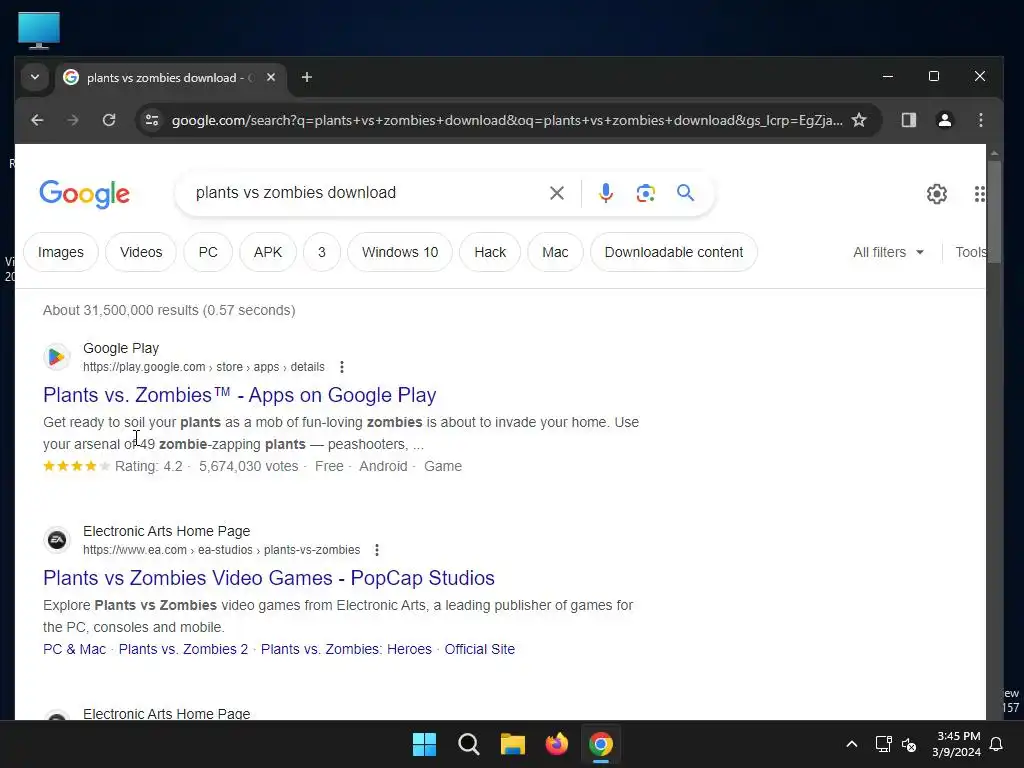Click the Chrome address bar URL

click(507, 120)
